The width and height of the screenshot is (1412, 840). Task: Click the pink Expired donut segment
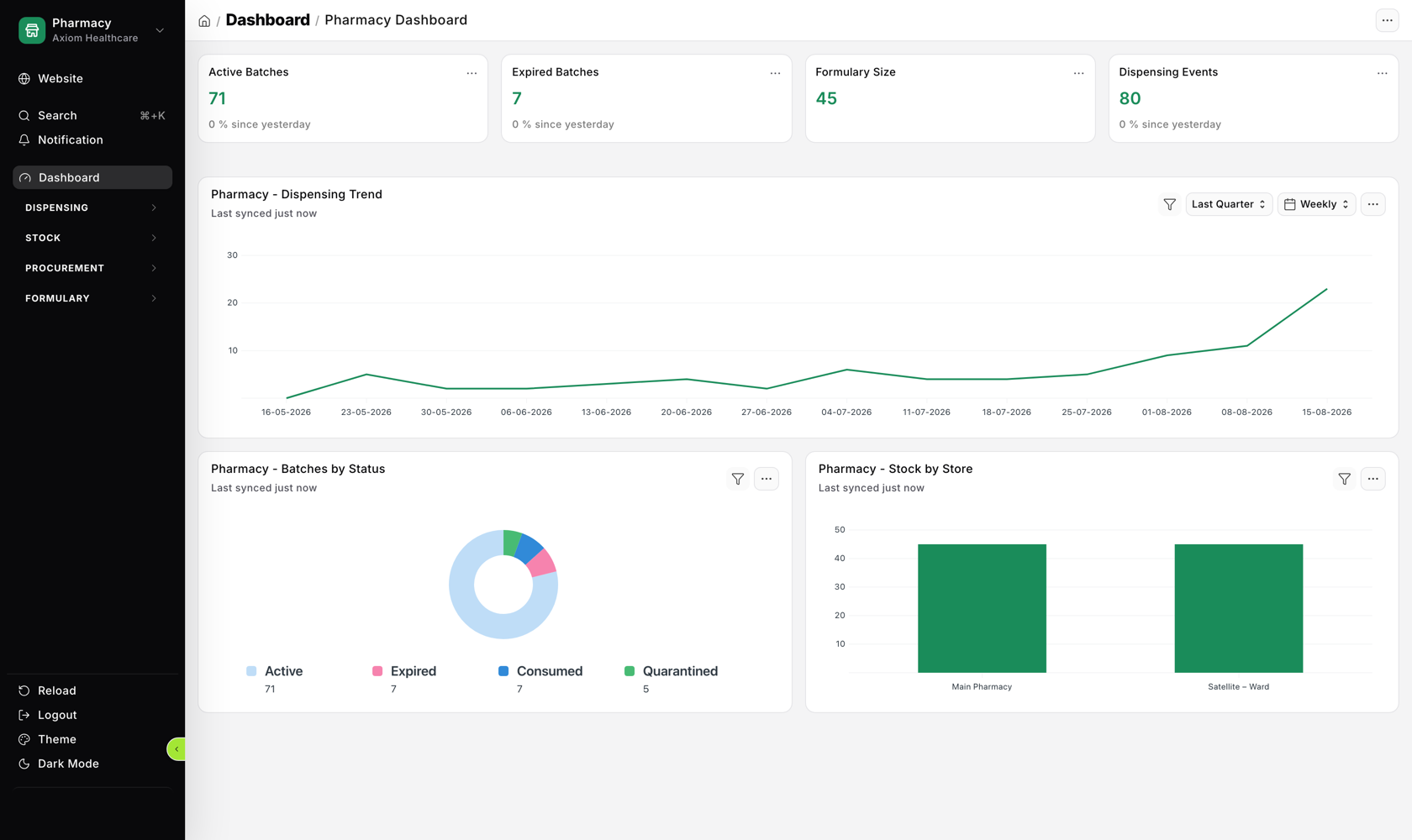[543, 563]
